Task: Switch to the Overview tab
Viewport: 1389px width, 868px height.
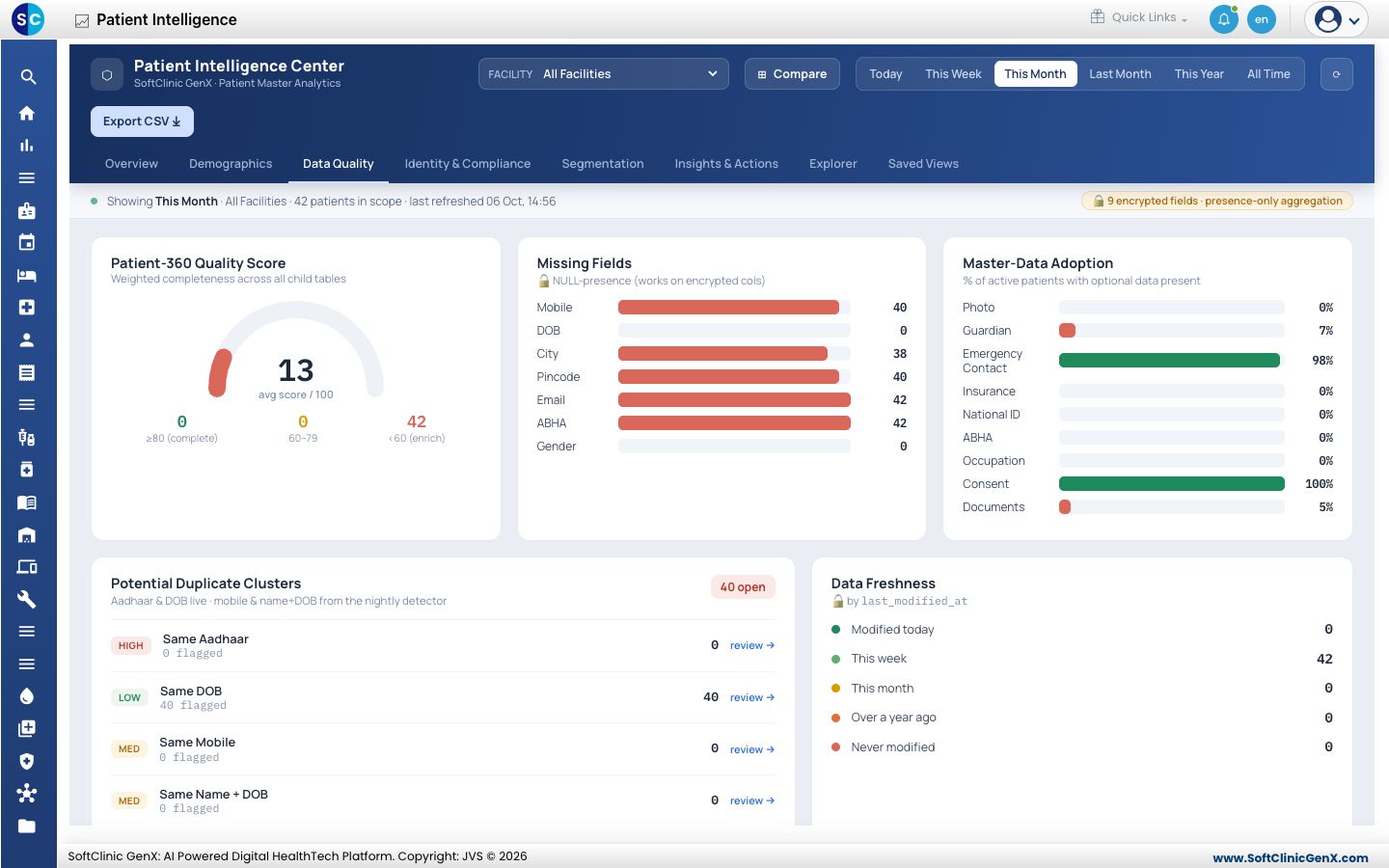Action: (x=131, y=164)
